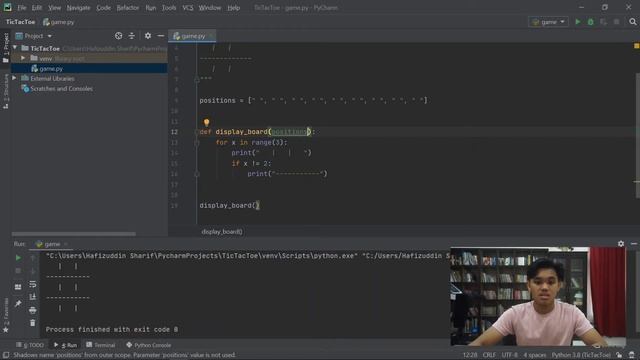Click the greyed-out up arrow in Run console
The height and width of the screenshot is (360, 640).
point(33,258)
